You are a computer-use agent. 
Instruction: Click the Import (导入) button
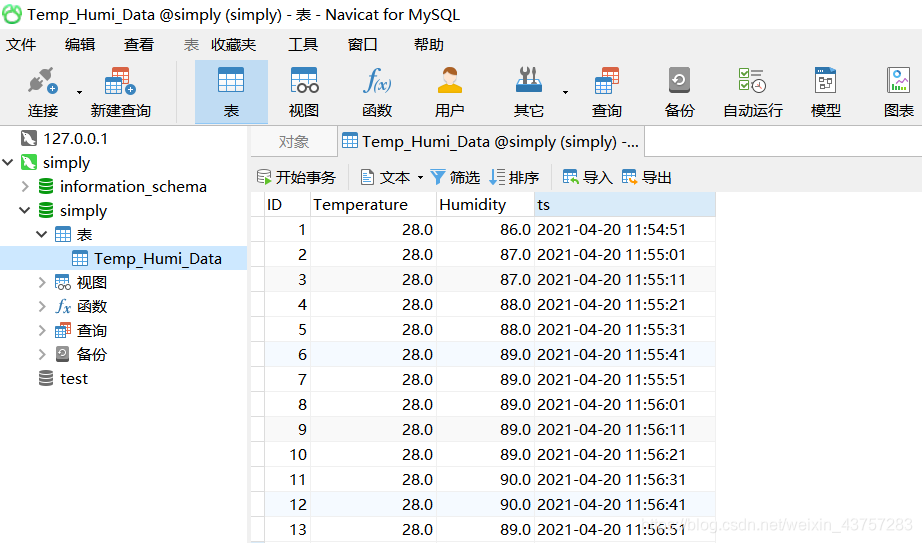[x=587, y=177]
